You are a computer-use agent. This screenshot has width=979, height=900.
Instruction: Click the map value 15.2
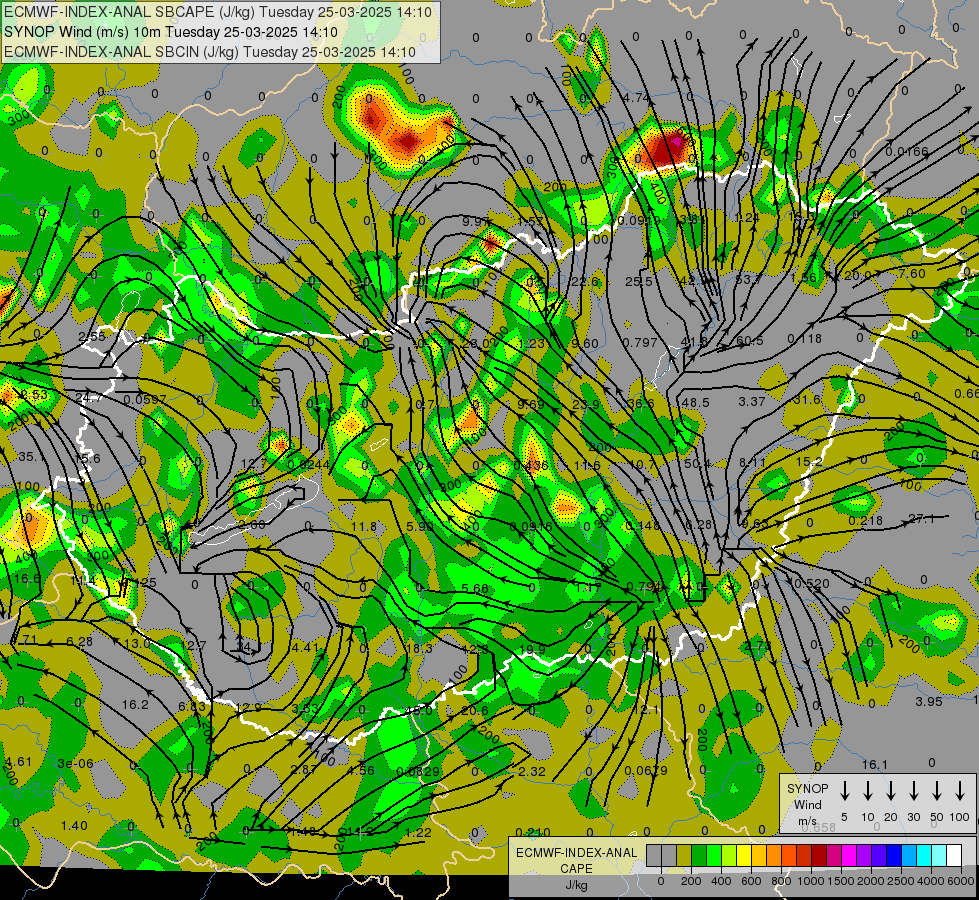(809, 461)
